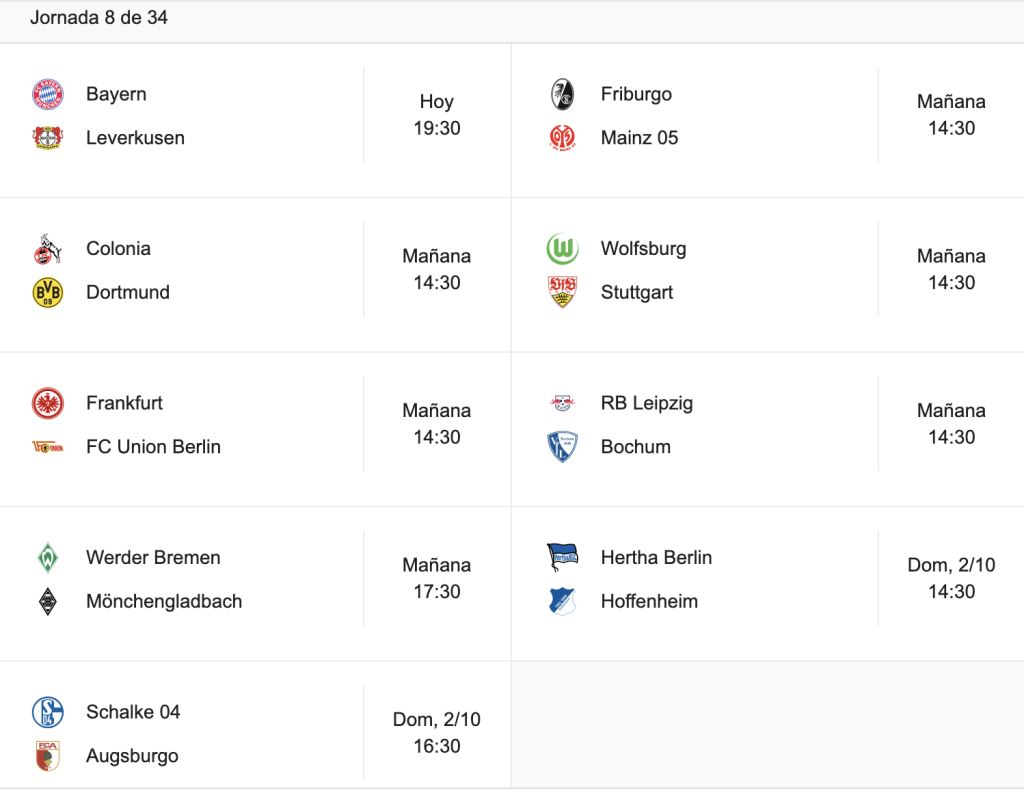Open the RB Leipzig team name

[647, 403]
